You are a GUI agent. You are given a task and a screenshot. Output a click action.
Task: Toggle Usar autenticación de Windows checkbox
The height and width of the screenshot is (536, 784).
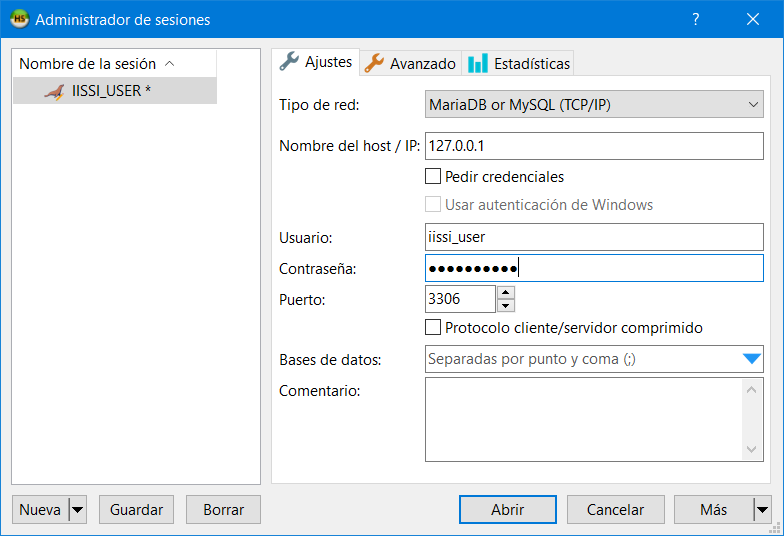[x=433, y=204]
